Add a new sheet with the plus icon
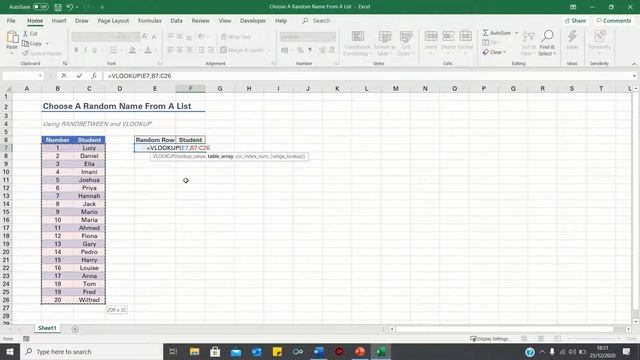The height and width of the screenshot is (360, 640). [x=75, y=329]
